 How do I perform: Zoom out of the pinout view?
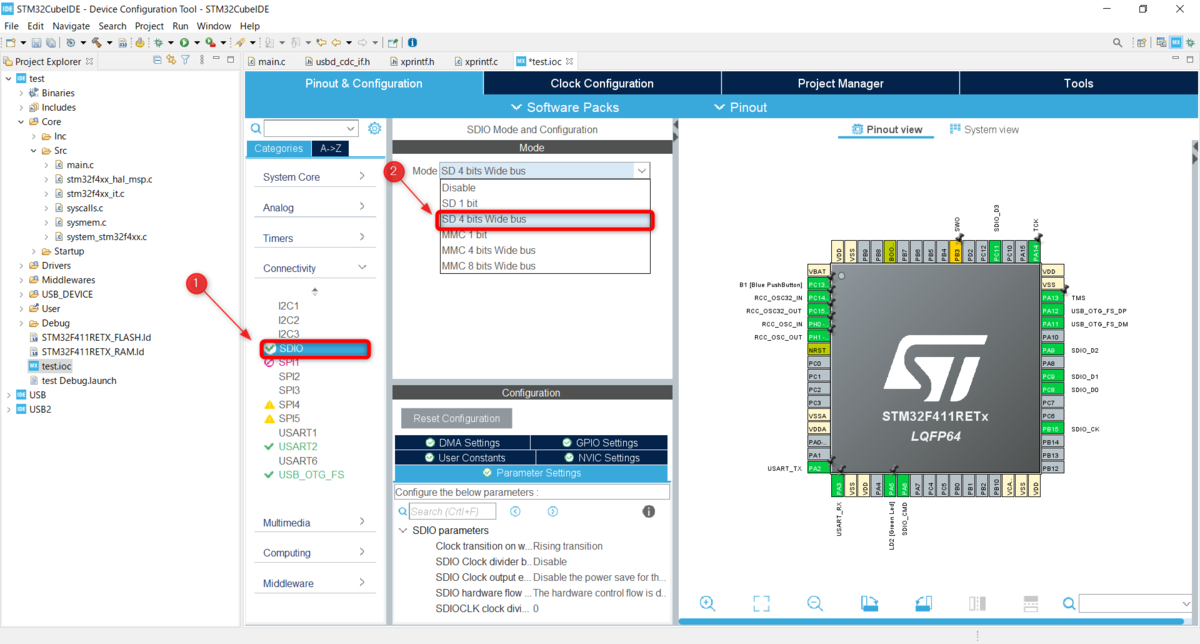(x=815, y=603)
